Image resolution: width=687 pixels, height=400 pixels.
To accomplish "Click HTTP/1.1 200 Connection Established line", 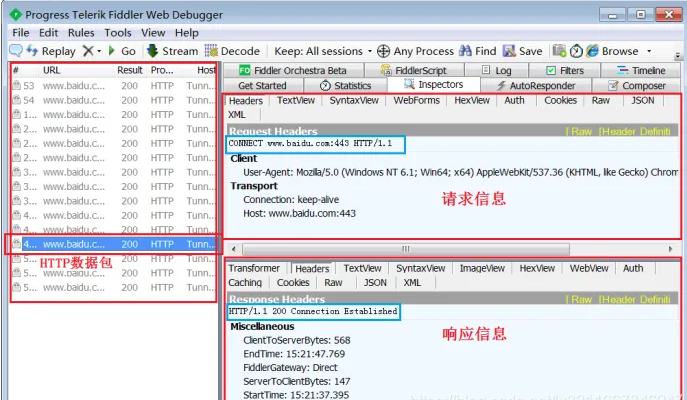I will click(313, 311).
